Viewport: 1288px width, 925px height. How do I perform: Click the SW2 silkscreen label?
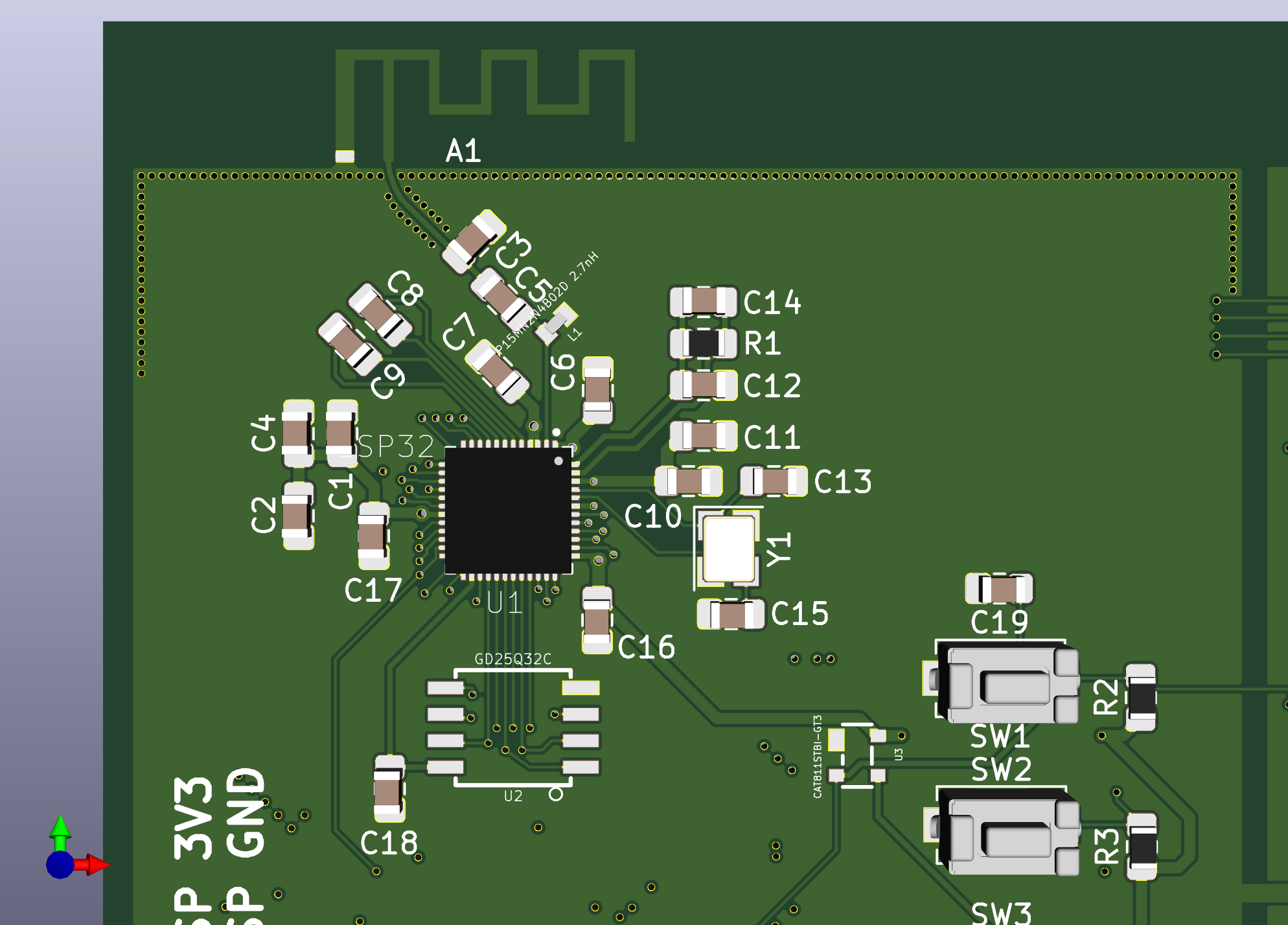[1002, 770]
